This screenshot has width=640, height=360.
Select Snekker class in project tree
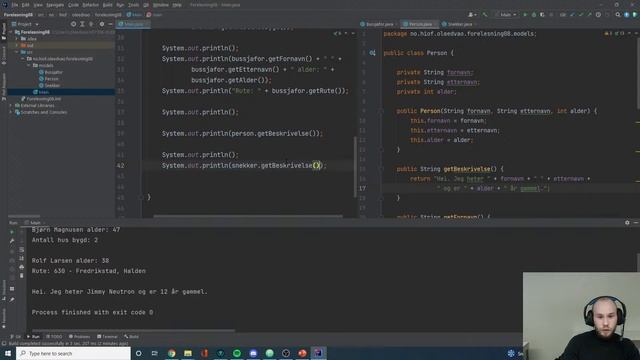click(x=49, y=85)
